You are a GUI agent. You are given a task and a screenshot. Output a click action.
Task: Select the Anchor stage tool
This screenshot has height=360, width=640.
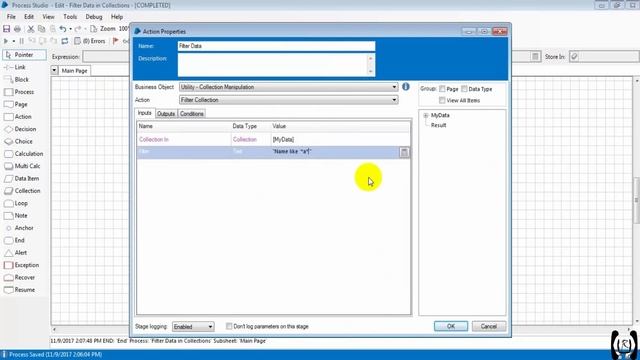coord(19,228)
